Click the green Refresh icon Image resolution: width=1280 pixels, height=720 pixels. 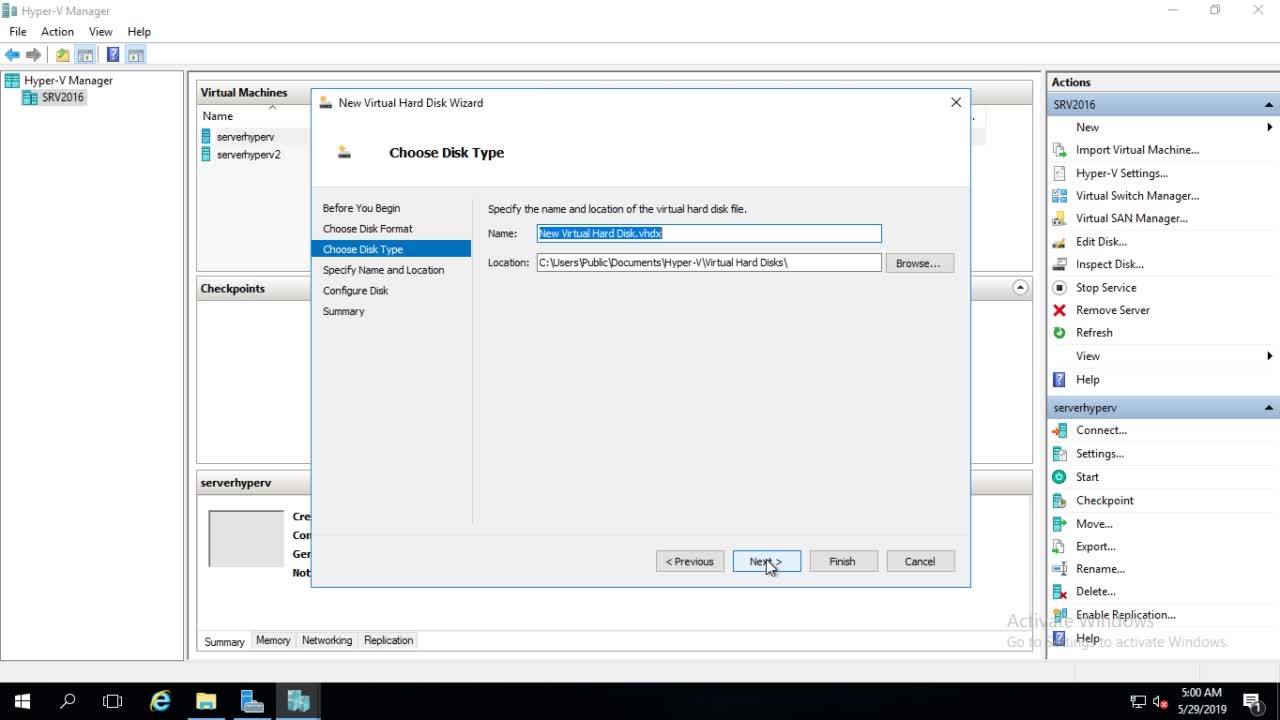1059,333
